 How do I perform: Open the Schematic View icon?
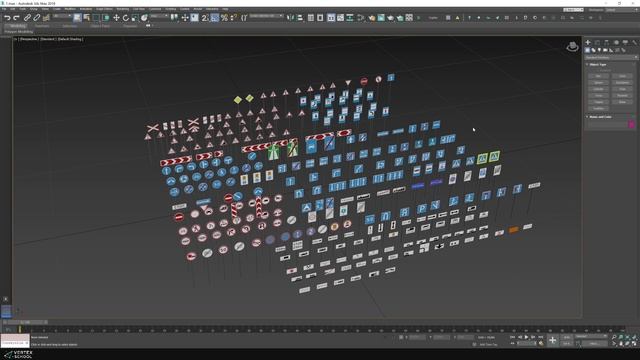tap(350, 18)
